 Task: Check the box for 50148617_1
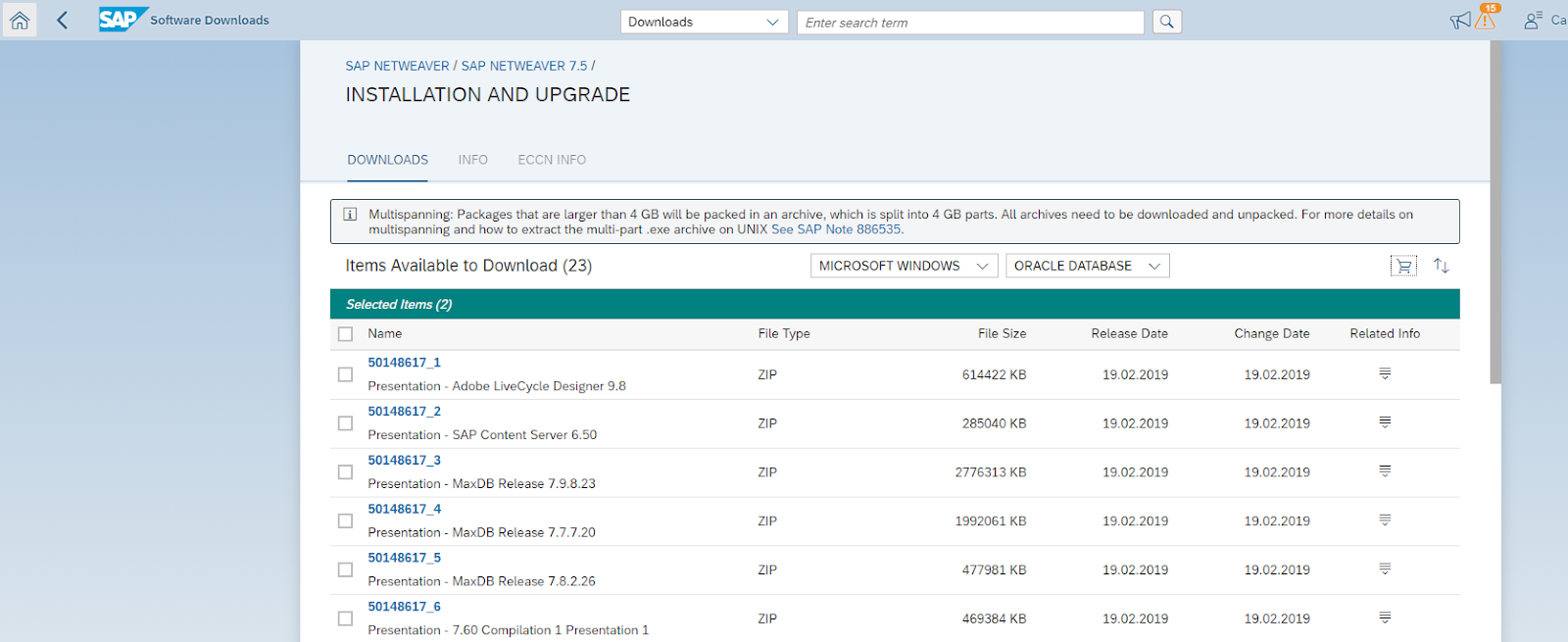click(345, 374)
